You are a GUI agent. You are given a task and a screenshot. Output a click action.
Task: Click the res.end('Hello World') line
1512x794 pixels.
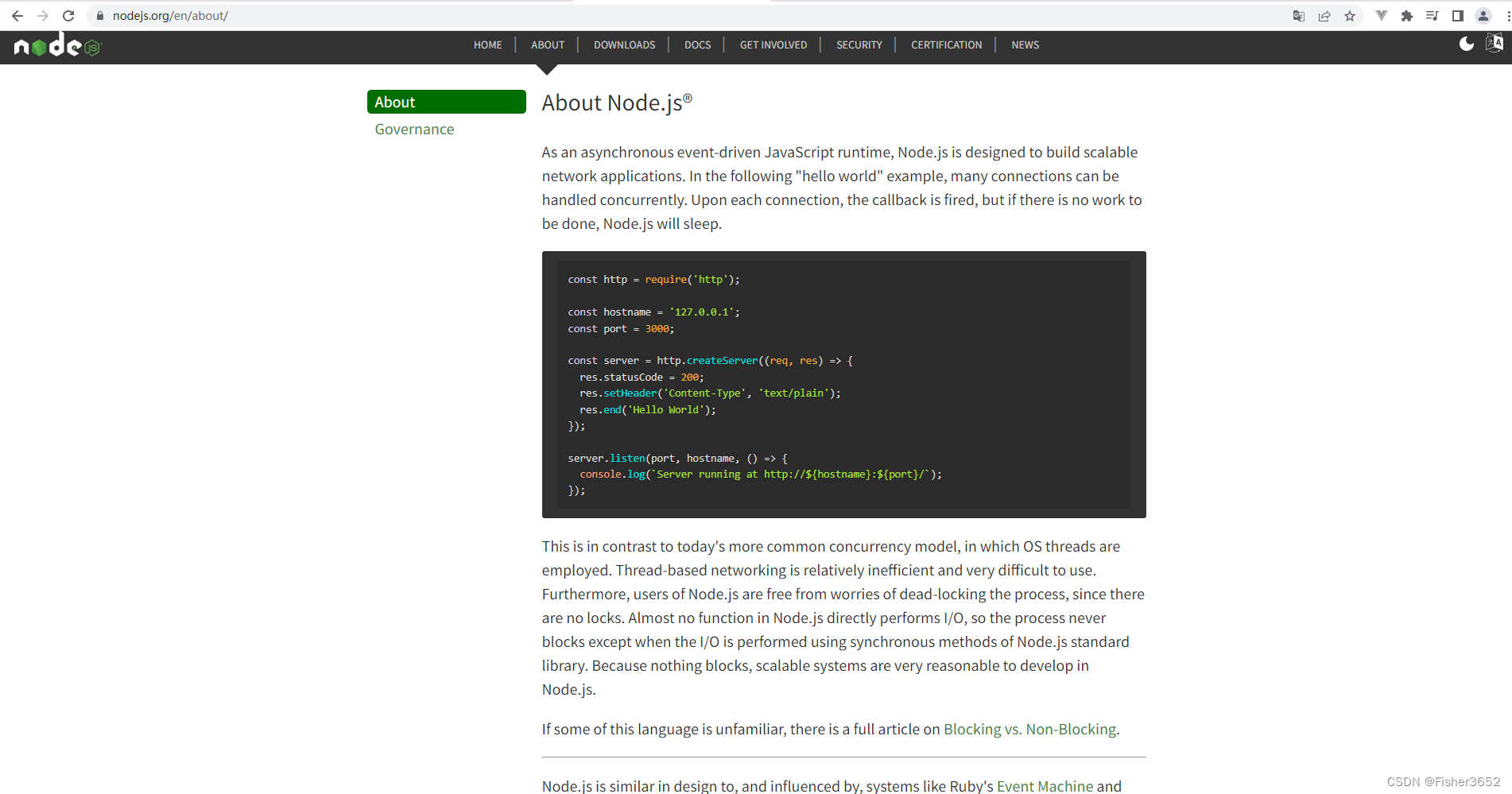point(648,410)
